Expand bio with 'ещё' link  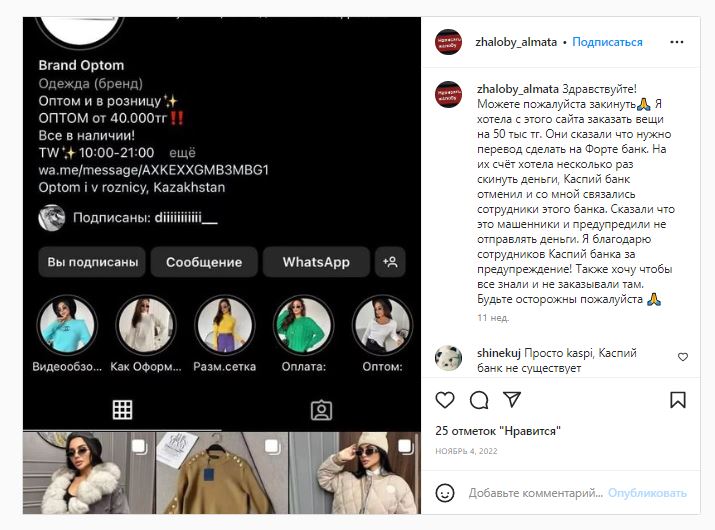pyautogui.click(x=182, y=153)
